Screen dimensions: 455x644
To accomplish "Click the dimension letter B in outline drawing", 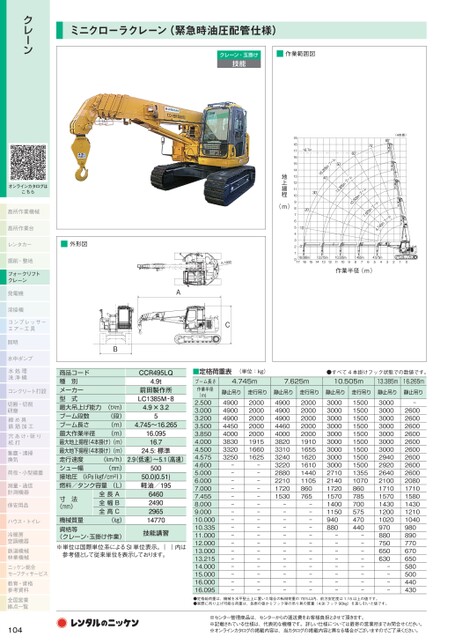I will tap(115, 349).
